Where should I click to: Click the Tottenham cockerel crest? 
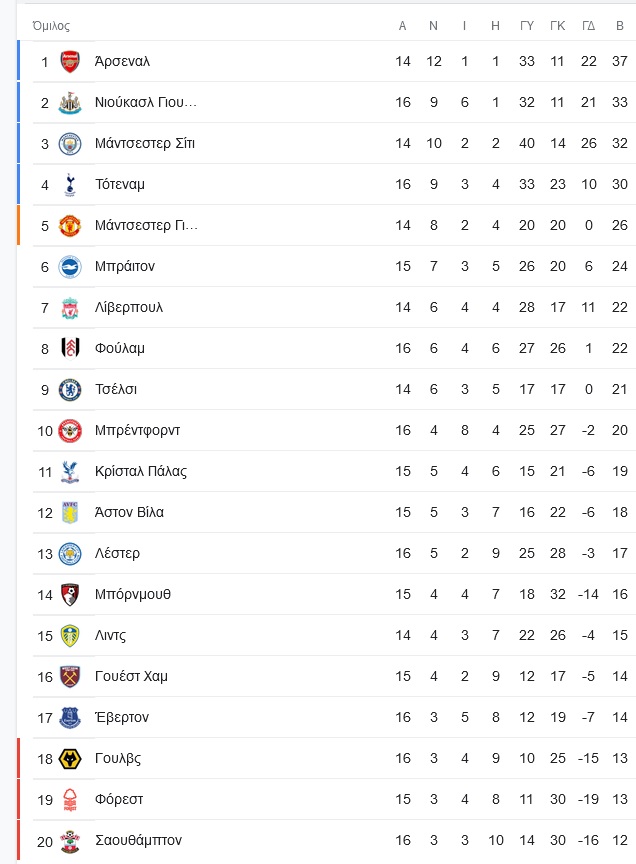[x=70, y=185]
